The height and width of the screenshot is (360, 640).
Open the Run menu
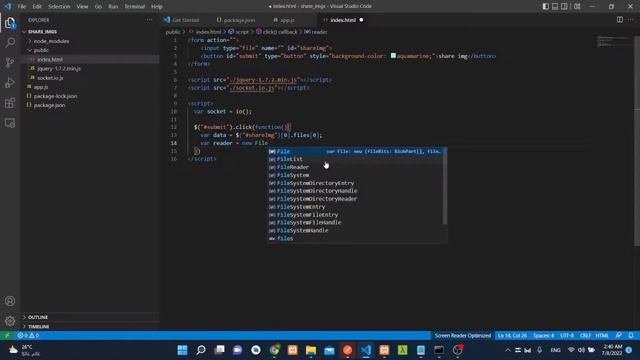coord(113,7)
